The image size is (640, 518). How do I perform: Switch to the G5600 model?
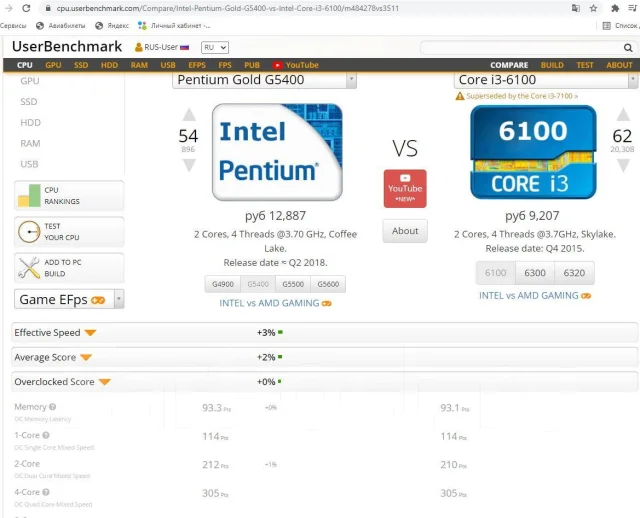328,284
